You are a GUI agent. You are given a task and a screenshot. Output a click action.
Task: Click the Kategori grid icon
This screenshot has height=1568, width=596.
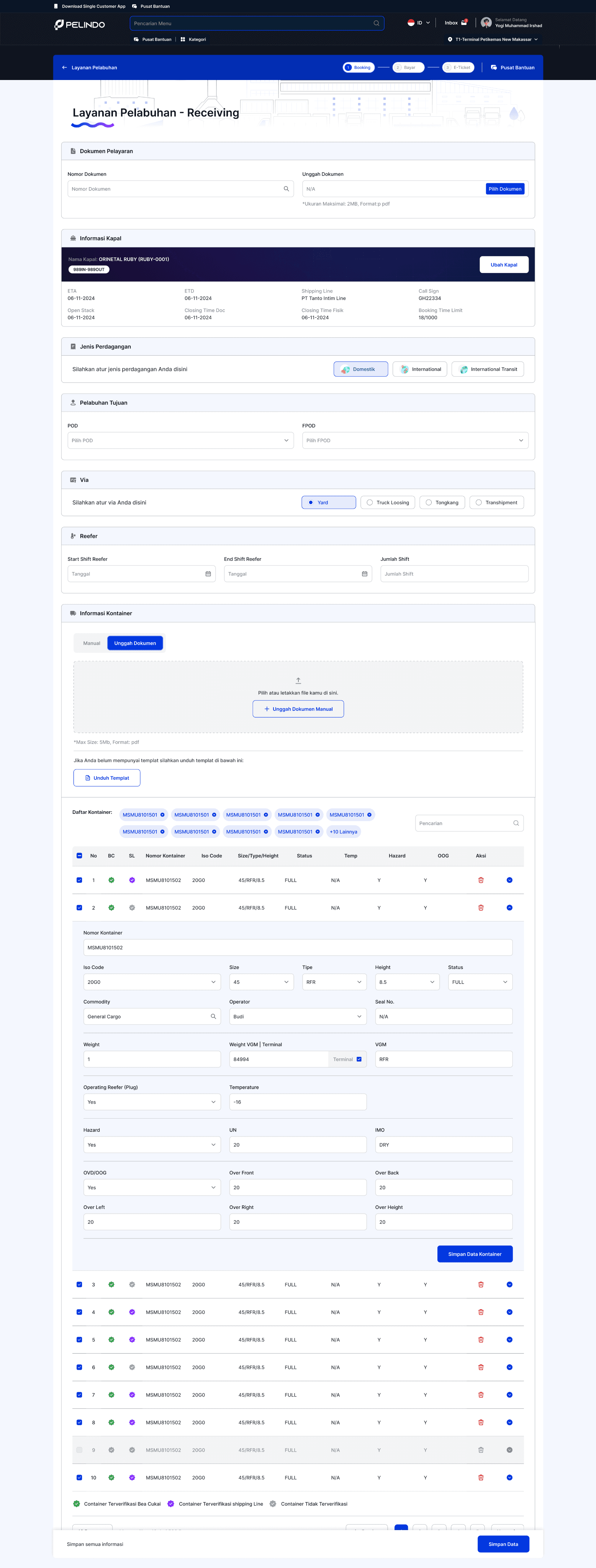(183, 39)
